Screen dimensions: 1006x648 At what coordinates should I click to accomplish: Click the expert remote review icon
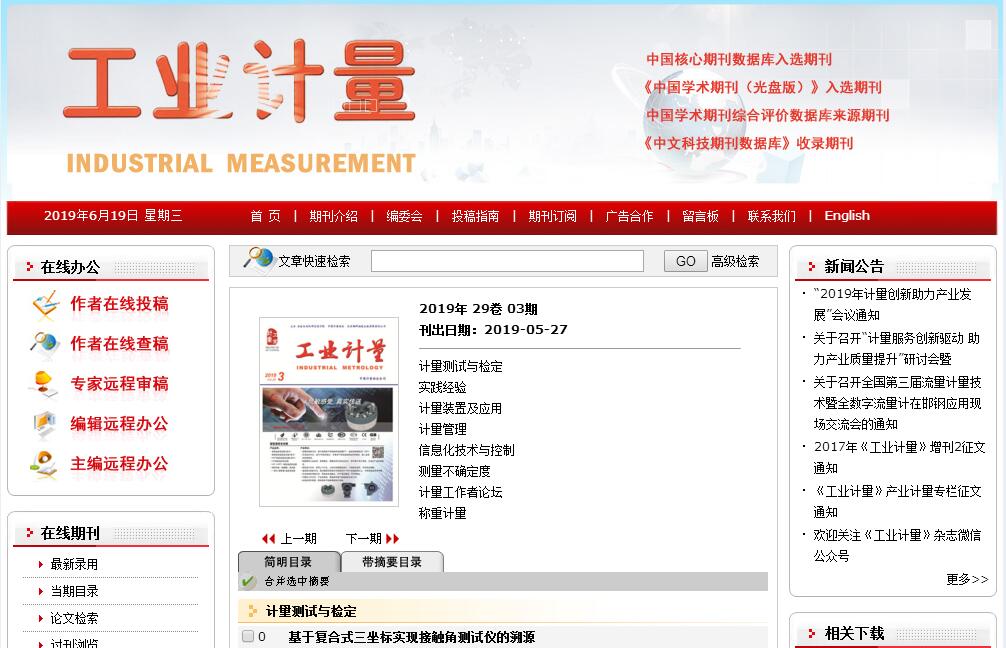[x=45, y=384]
